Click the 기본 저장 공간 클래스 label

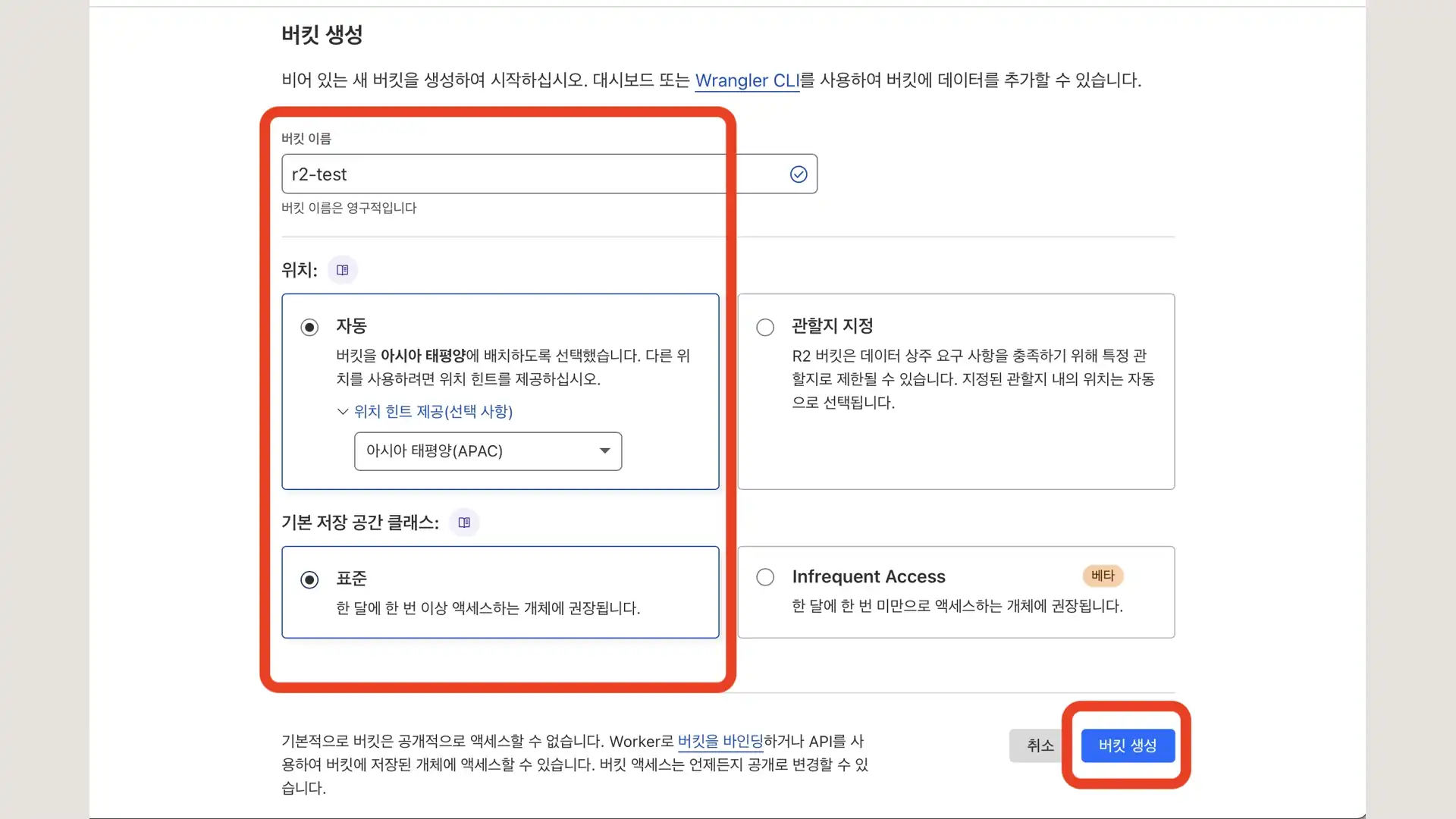point(360,522)
